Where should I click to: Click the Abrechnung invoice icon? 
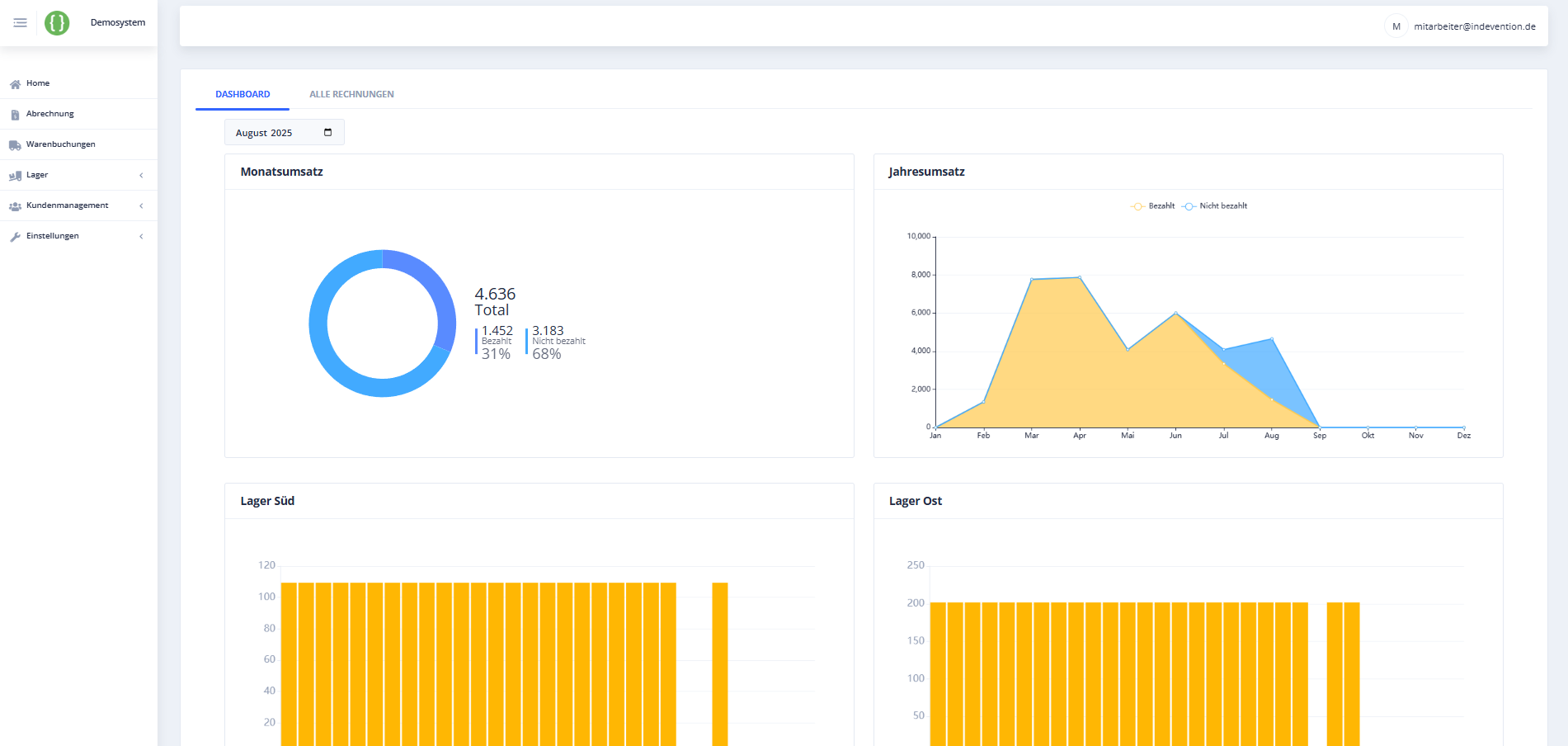(15, 115)
